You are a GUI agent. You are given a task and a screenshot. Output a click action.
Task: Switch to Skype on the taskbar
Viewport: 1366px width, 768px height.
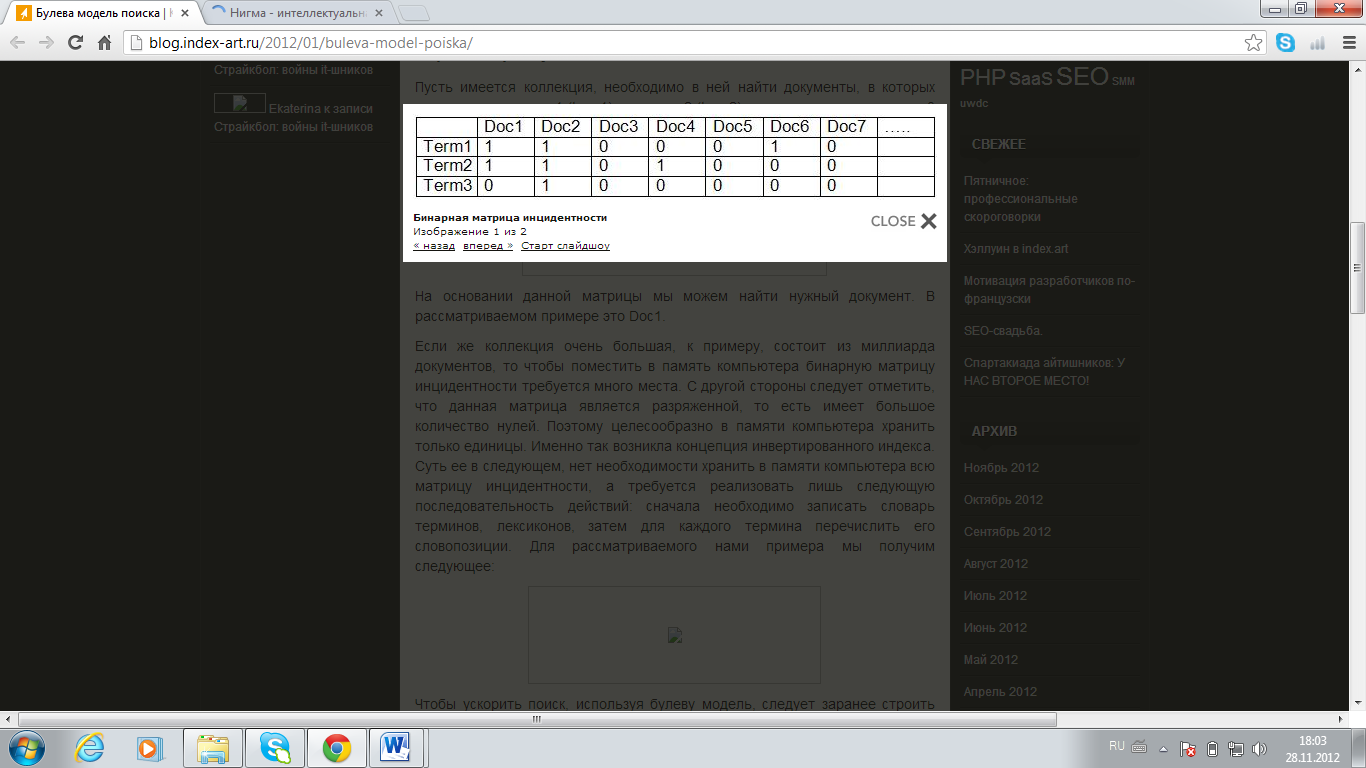pos(274,748)
